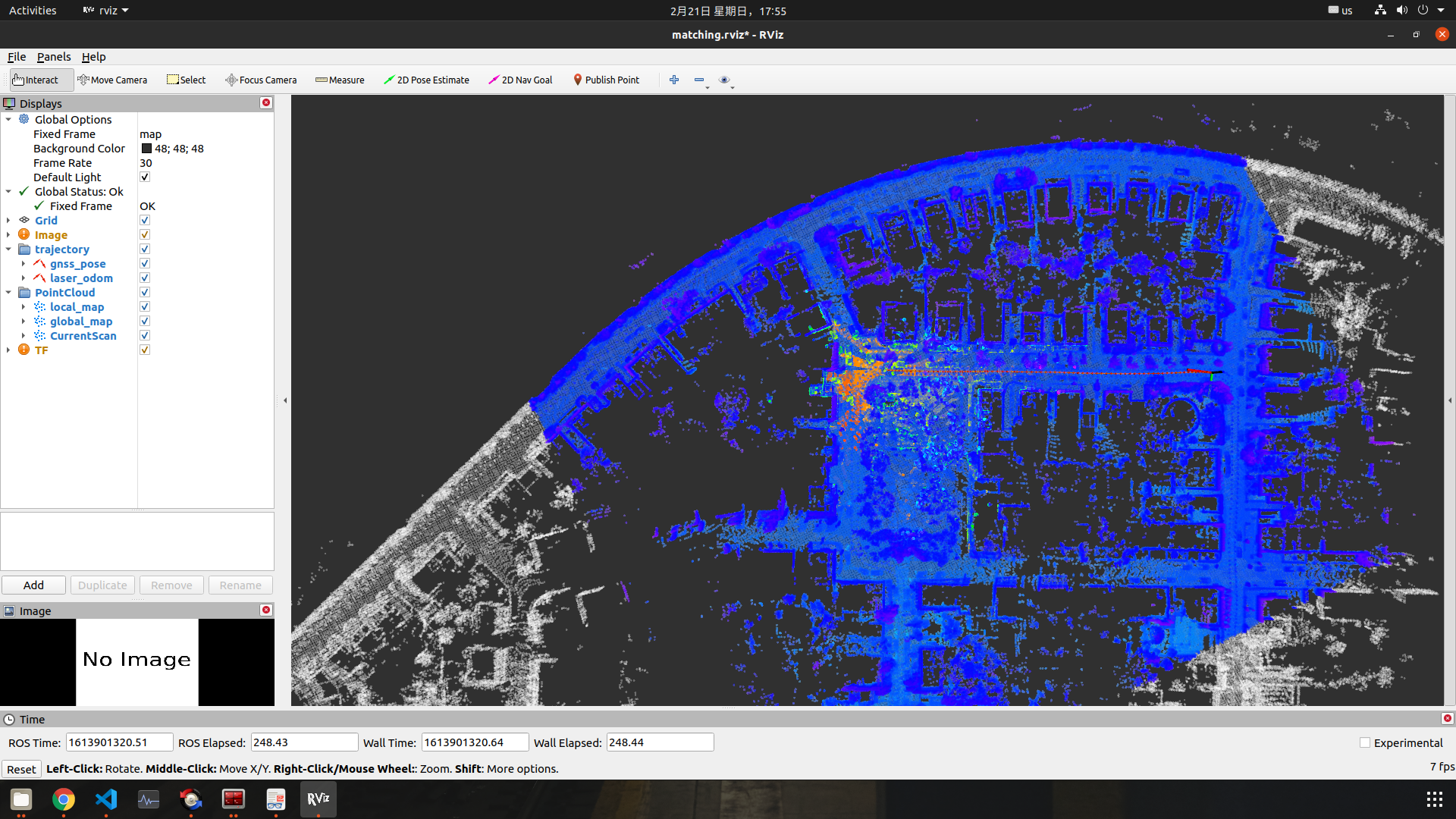Image resolution: width=1456 pixels, height=819 pixels.
Task: Click the Wall Elapsed field
Action: (660, 742)
